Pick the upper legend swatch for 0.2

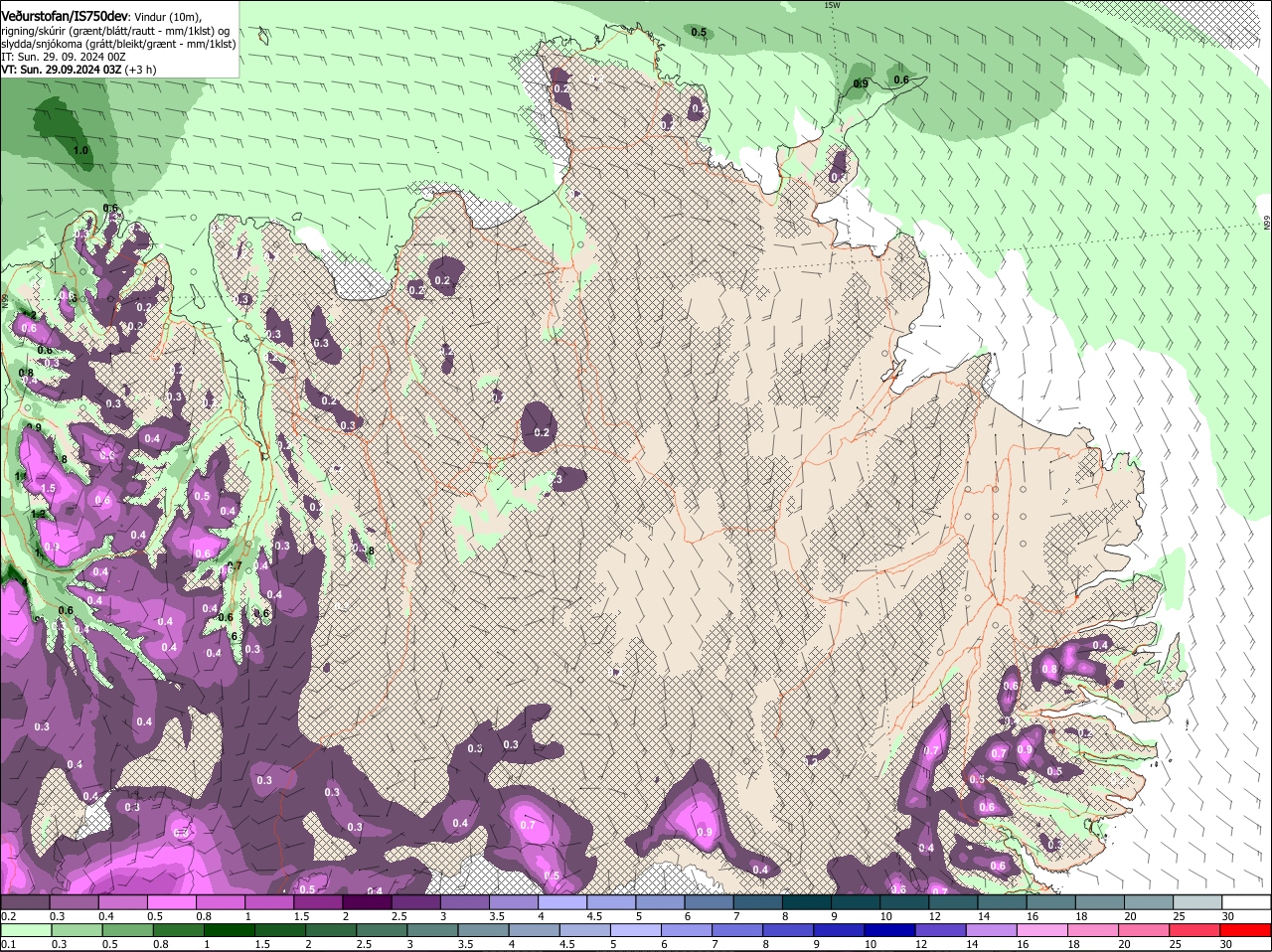click(25, 902)
